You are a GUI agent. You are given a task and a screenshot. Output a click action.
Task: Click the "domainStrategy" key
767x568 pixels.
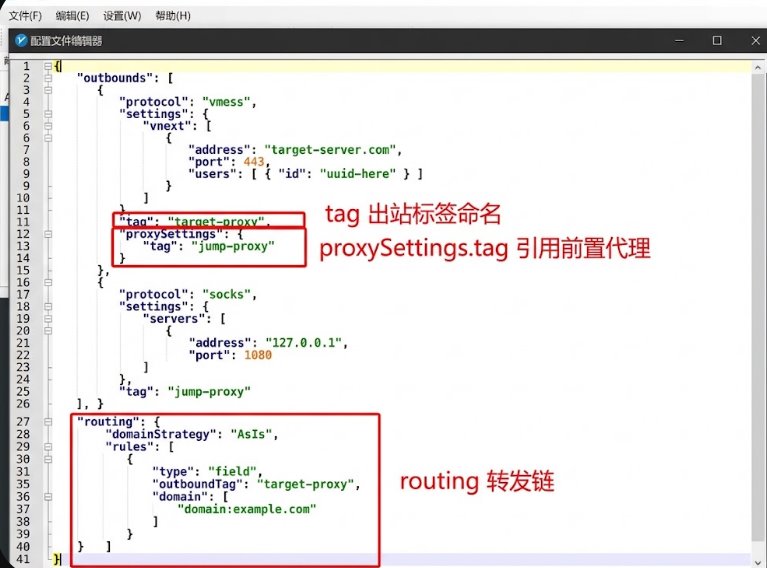(x=160, y=434)
